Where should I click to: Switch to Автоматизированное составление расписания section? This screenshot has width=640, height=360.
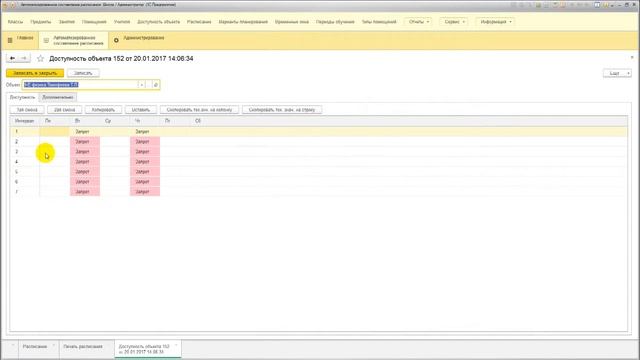73,40
